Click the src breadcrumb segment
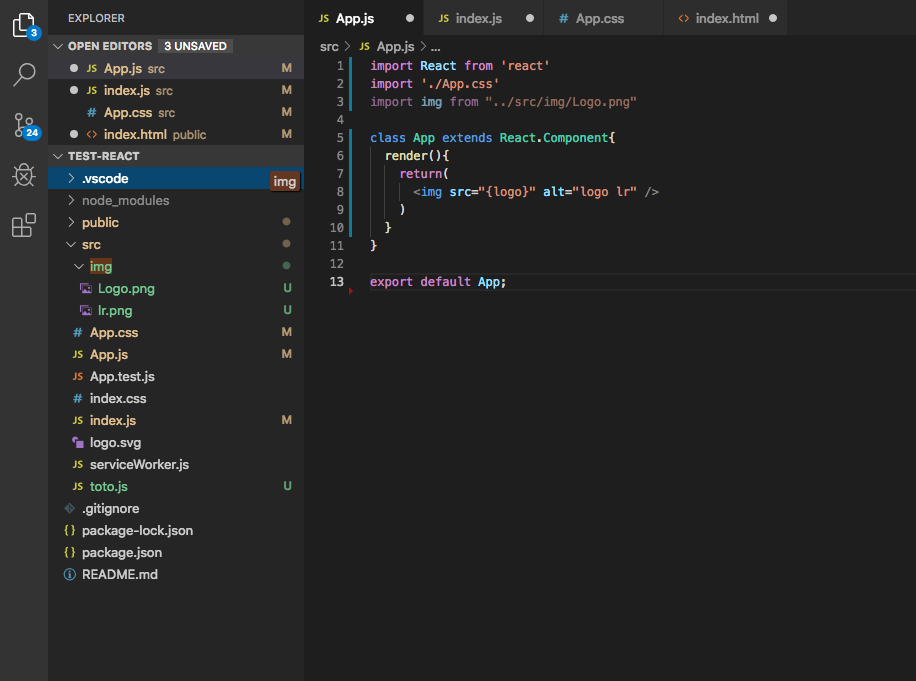The image size is (916, 681). coord(329,47)
